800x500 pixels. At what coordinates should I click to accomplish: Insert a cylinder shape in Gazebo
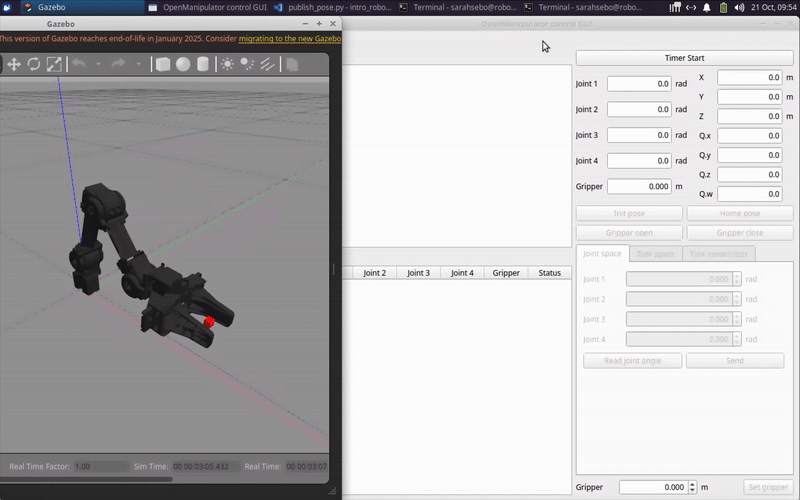pyautogui.click(x=203, y=64)
